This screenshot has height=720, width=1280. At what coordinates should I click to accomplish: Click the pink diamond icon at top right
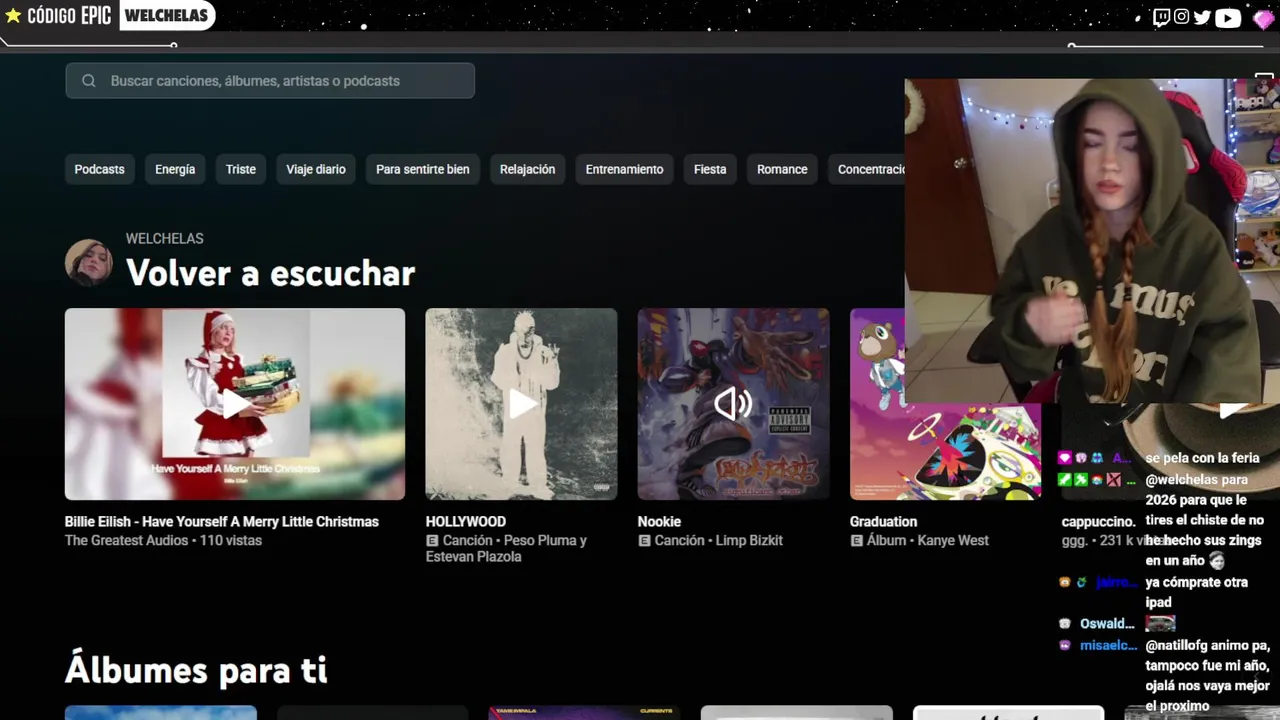1264,18
